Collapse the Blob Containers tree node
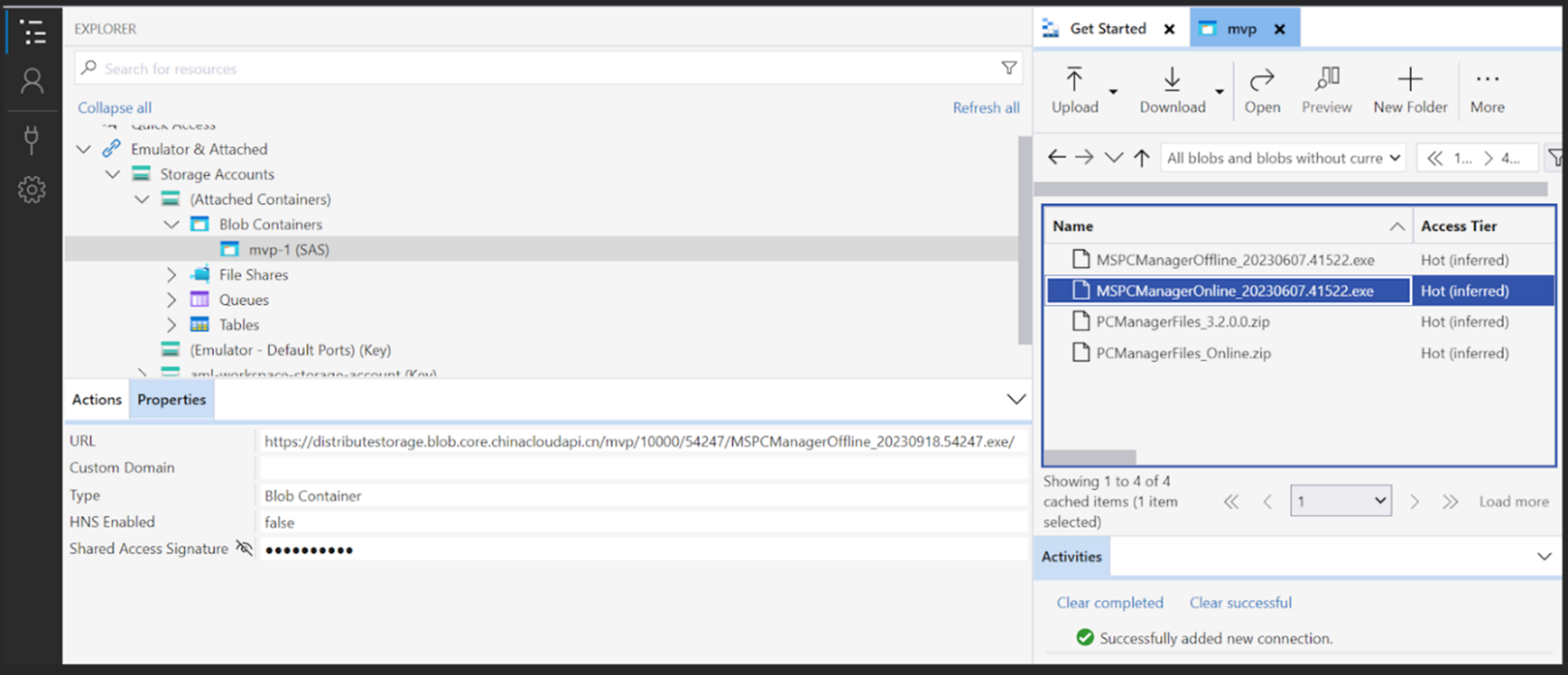The width and height of the screenshot is (1568, 675). coord(171,225)
